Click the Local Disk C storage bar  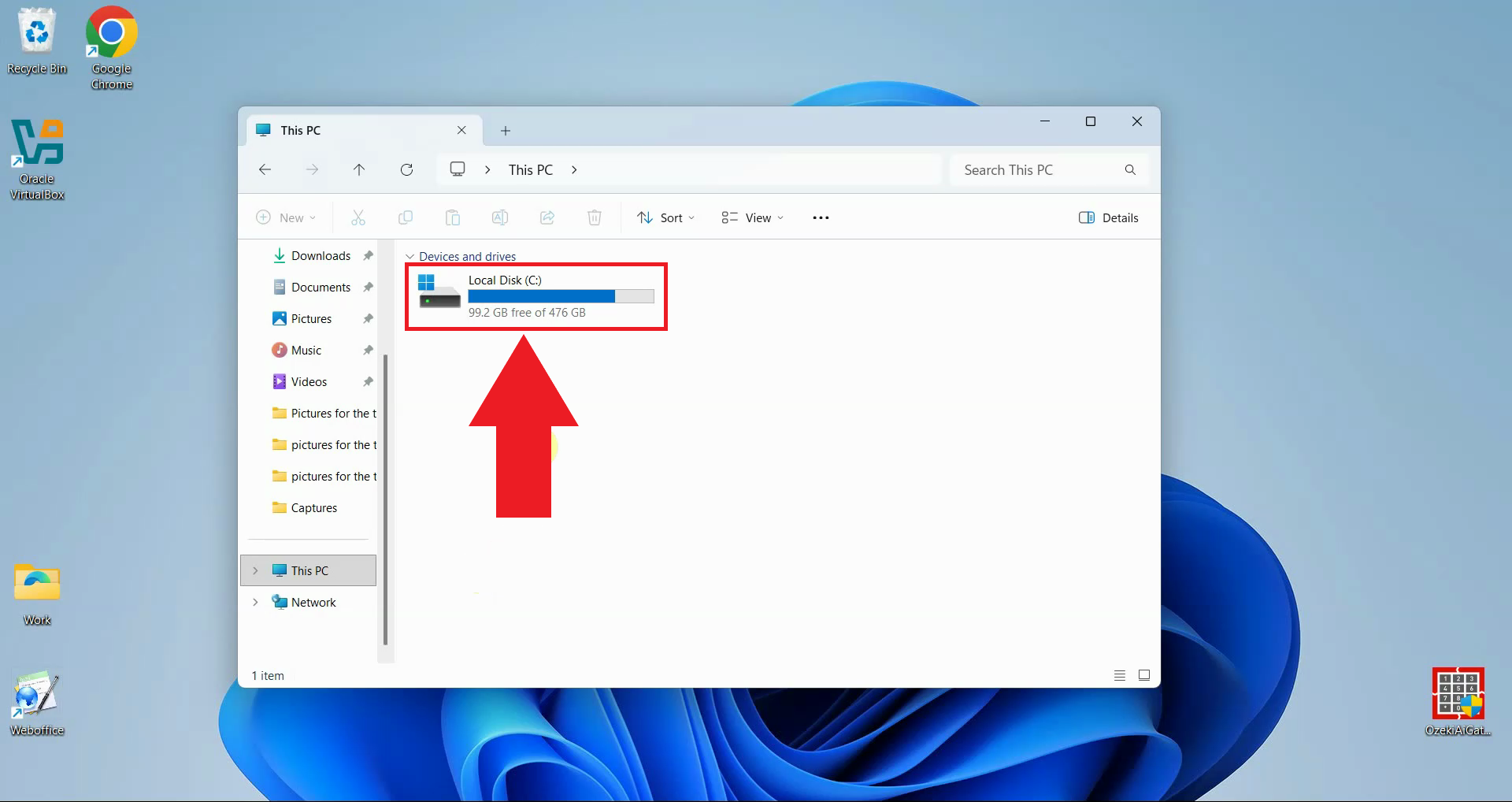coord(560,296)
